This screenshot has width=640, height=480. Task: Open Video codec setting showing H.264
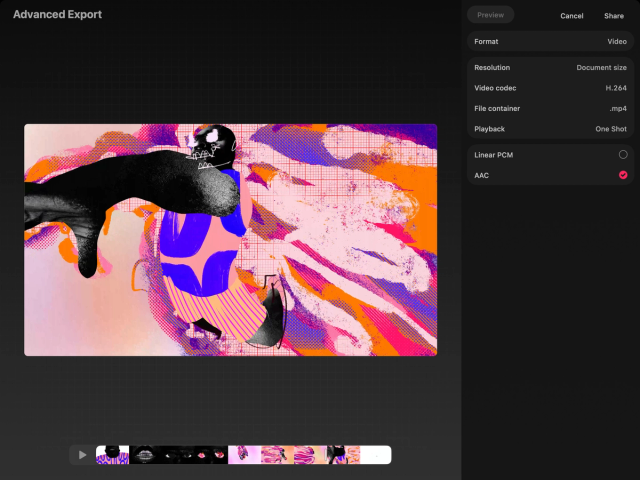tap(550, 88)
